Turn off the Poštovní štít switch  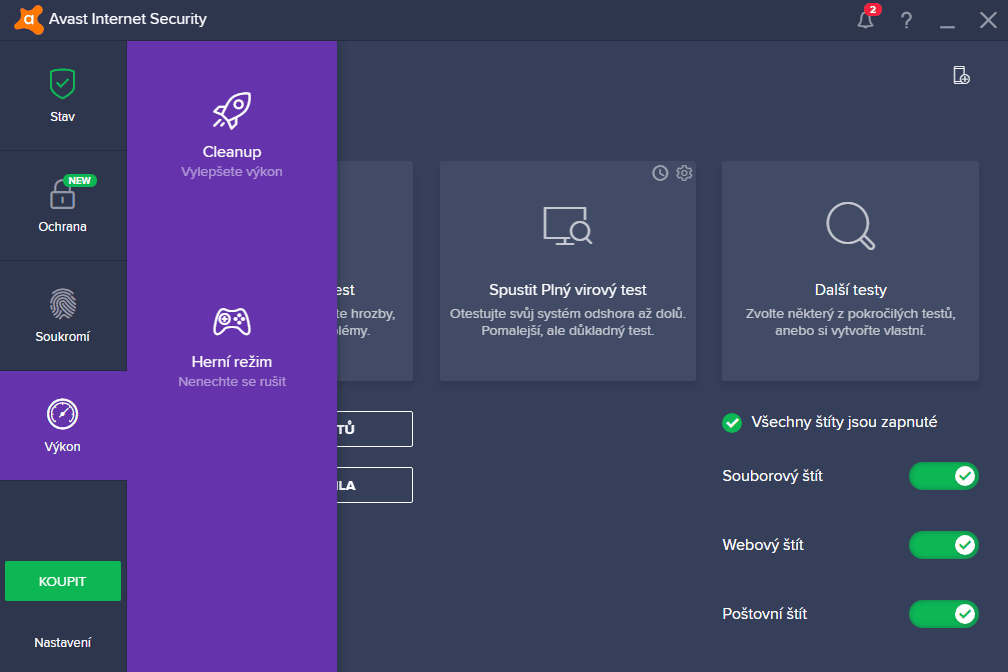(944, 613)
